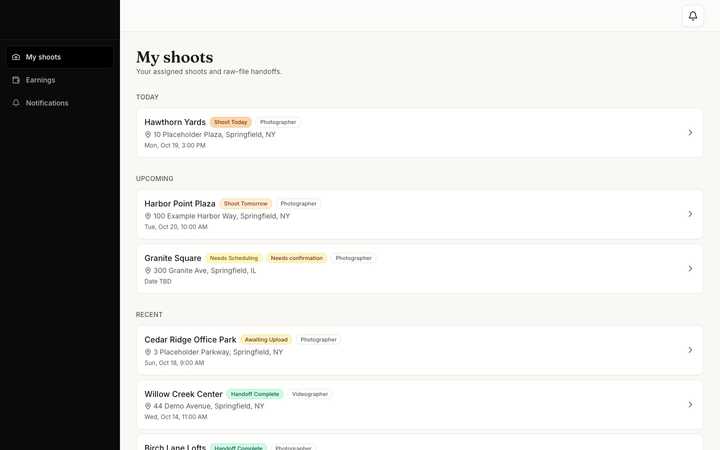Open the notifications bell in top bar
This screenshot has height=450, width=720.
tap(692, 16)
